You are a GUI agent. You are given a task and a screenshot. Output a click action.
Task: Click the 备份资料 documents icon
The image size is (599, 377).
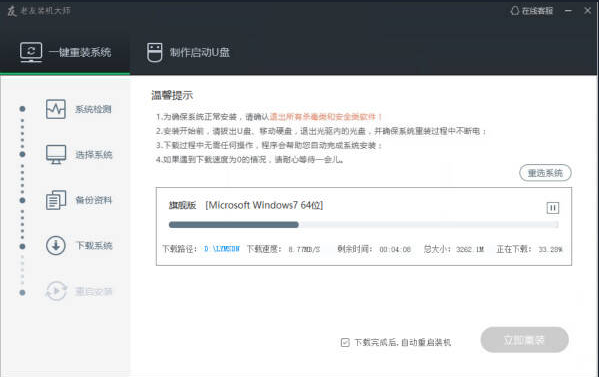click(x=56, y=200)
